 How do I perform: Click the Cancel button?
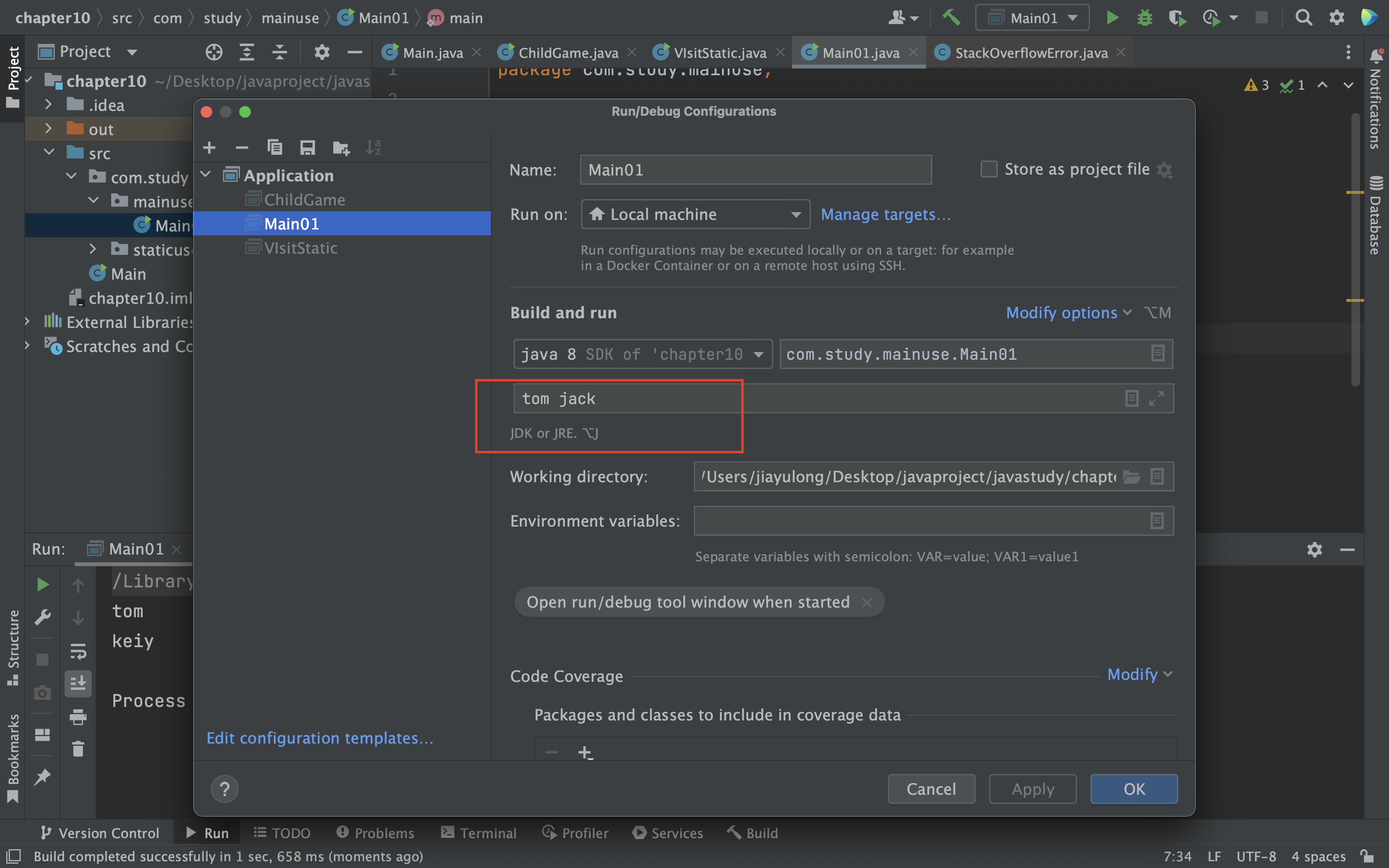pos(930,789)
